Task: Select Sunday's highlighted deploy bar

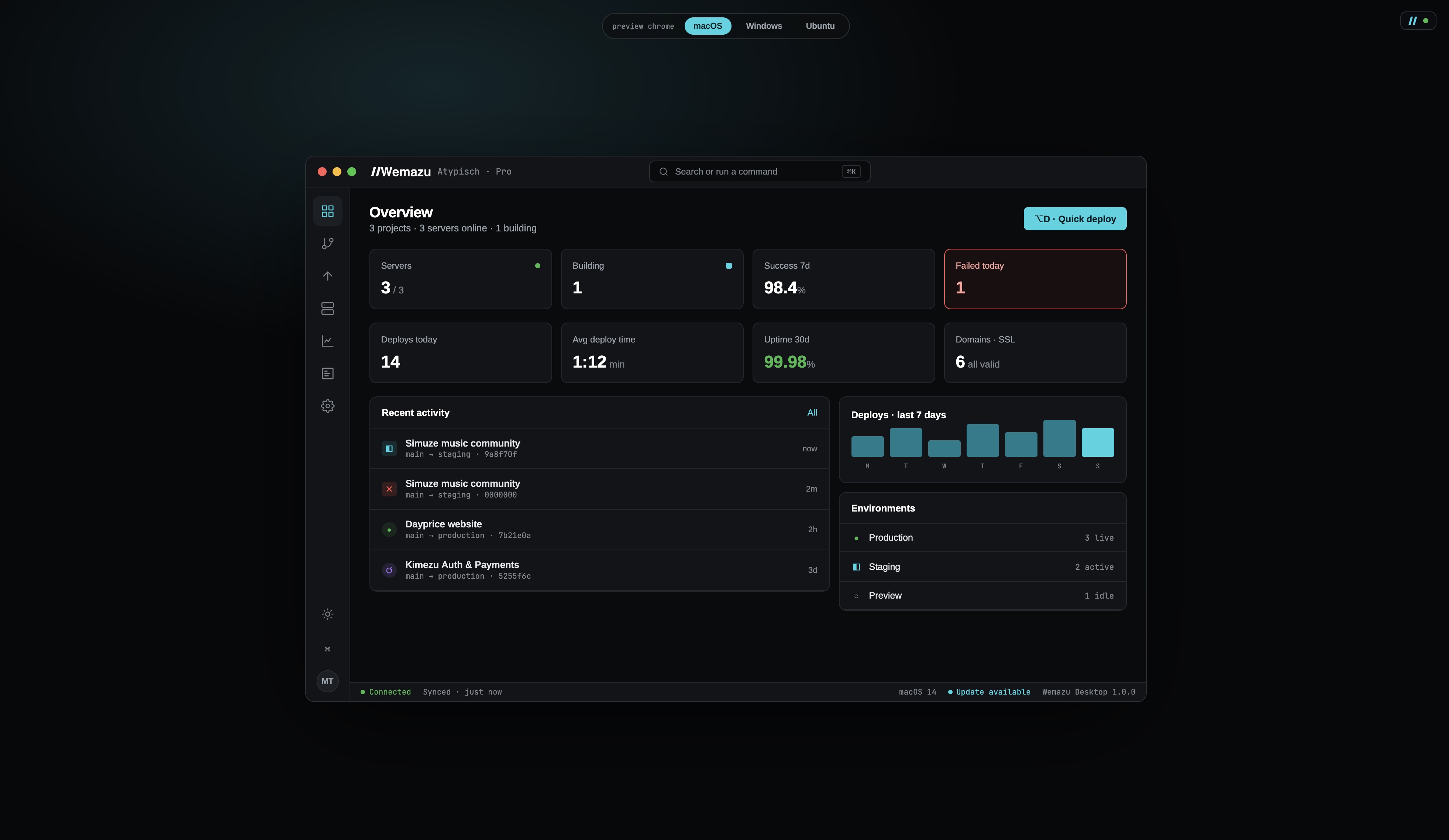Action: tap(1097, 443)
